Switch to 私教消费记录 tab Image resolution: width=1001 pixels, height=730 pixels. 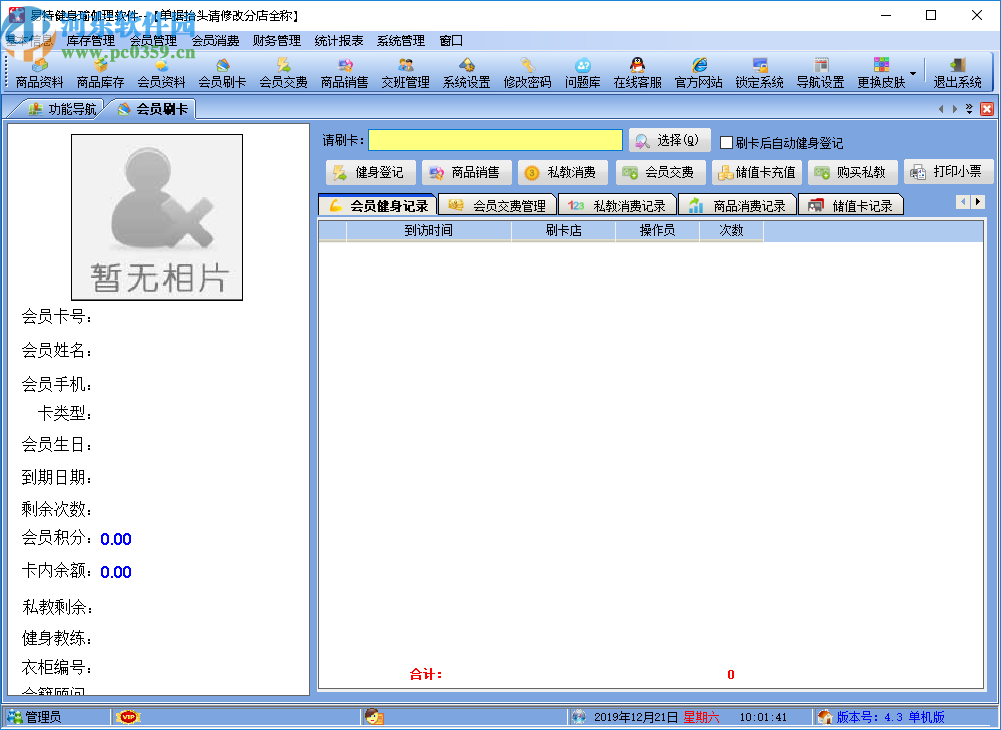point(617,206)
